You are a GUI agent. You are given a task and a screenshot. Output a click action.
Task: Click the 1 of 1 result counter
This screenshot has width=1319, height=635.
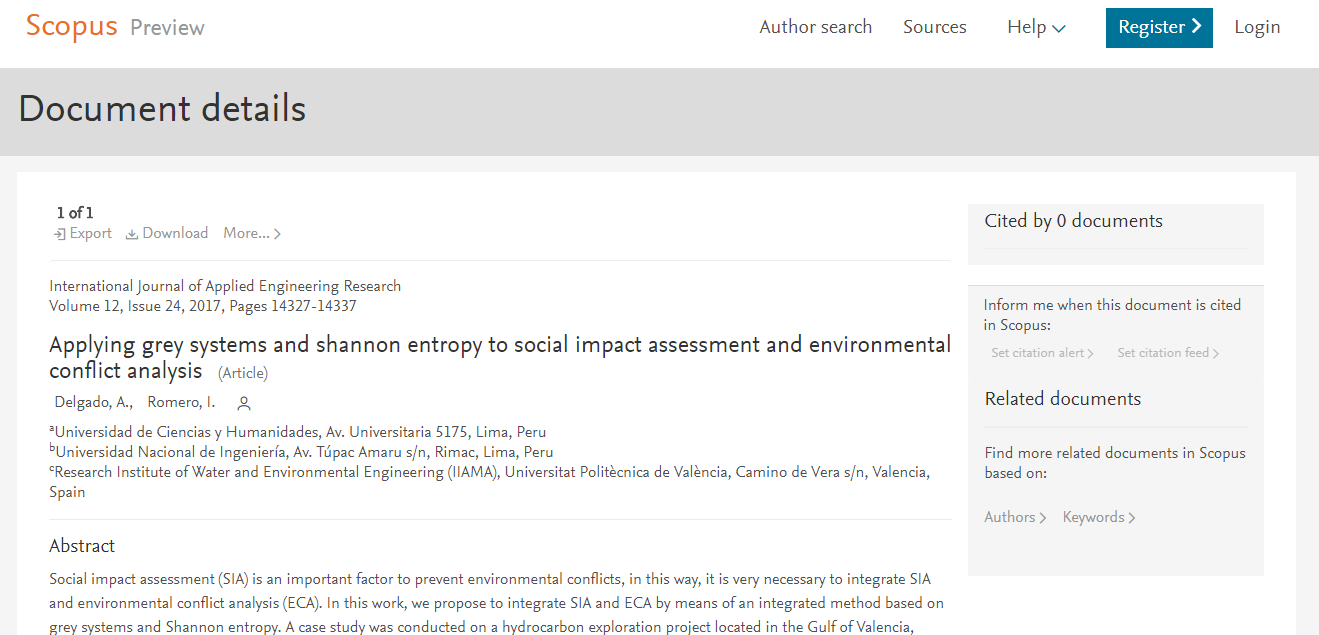[x=75, y=213]
